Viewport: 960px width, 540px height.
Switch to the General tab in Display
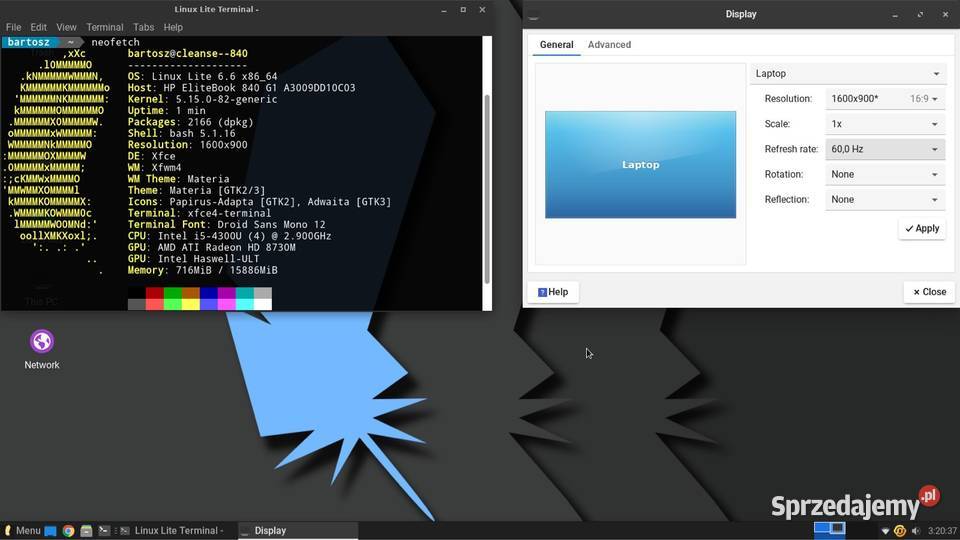tap(557, 45)
